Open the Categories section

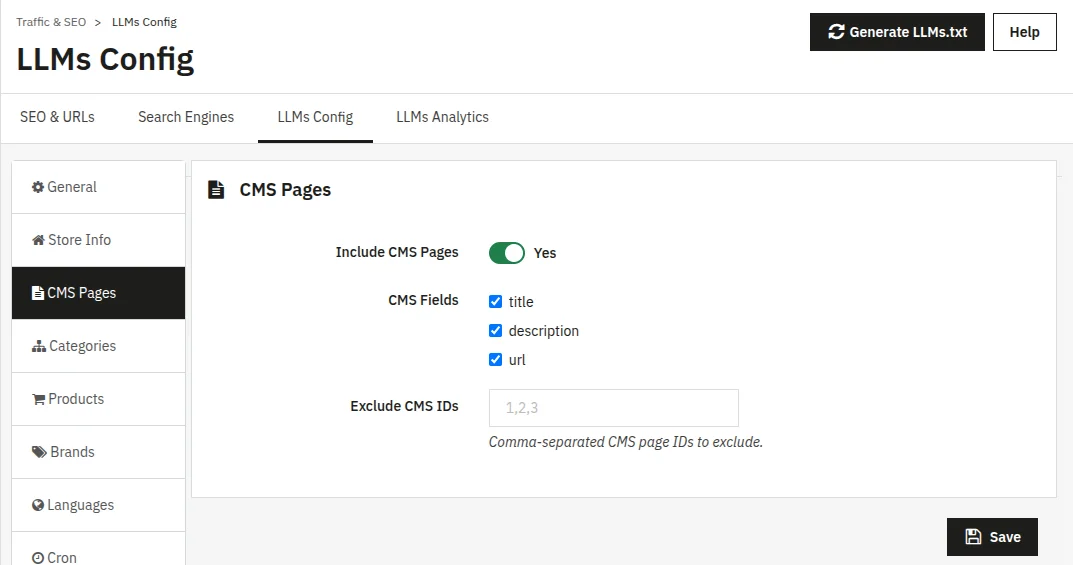(99, 346)
